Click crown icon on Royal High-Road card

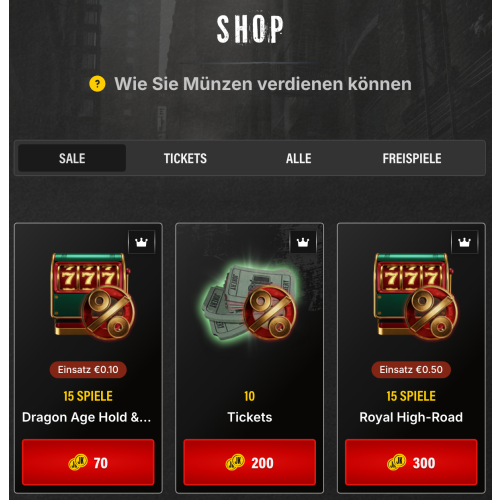click(464, 242)
